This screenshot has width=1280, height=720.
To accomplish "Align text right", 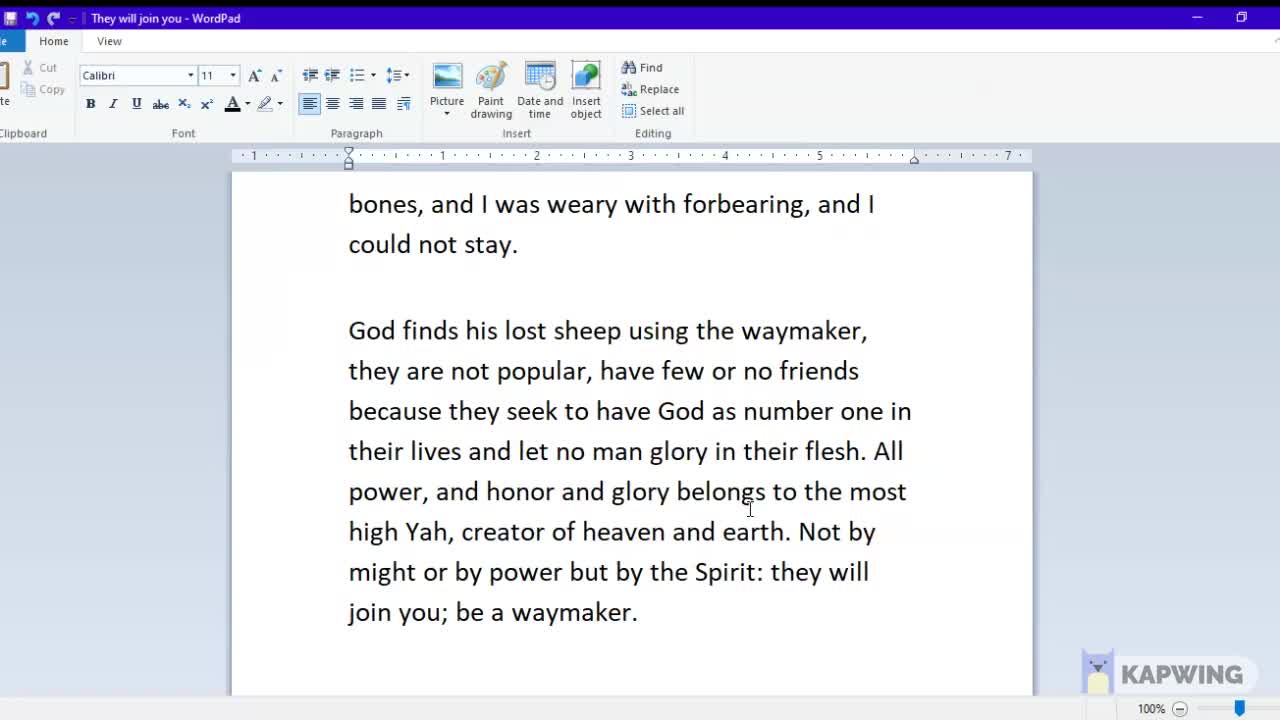I will tap(356, 104).
